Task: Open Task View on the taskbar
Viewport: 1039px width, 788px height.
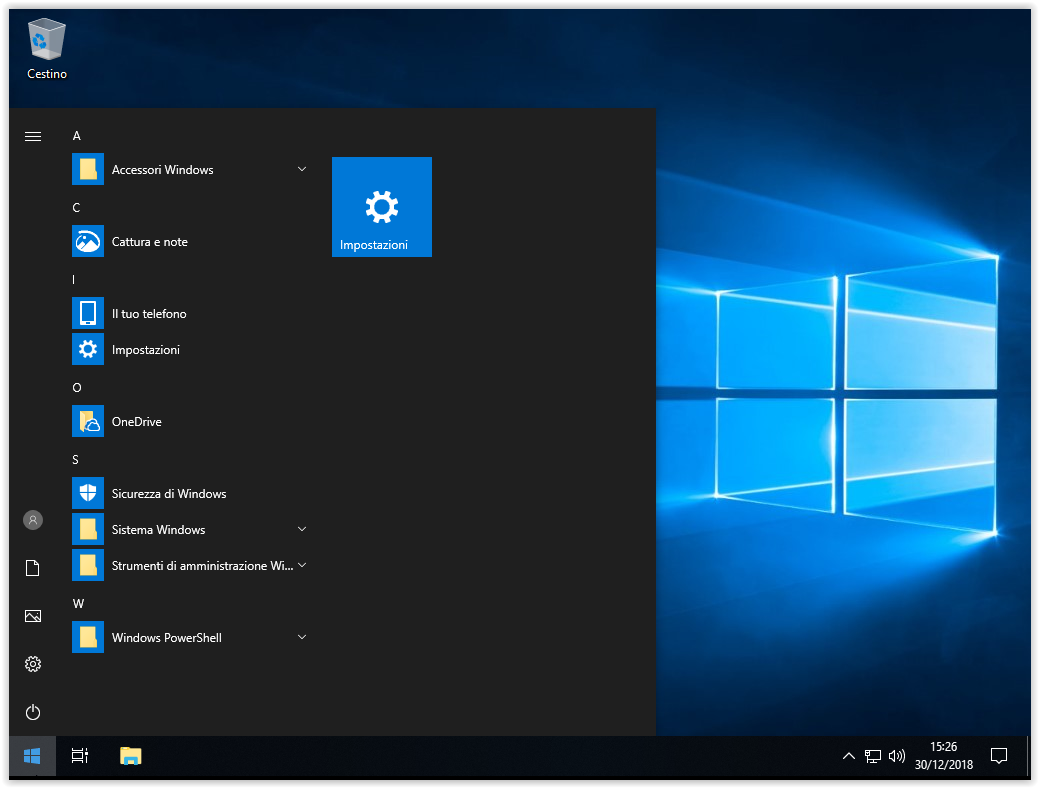Action: point(80,756)
